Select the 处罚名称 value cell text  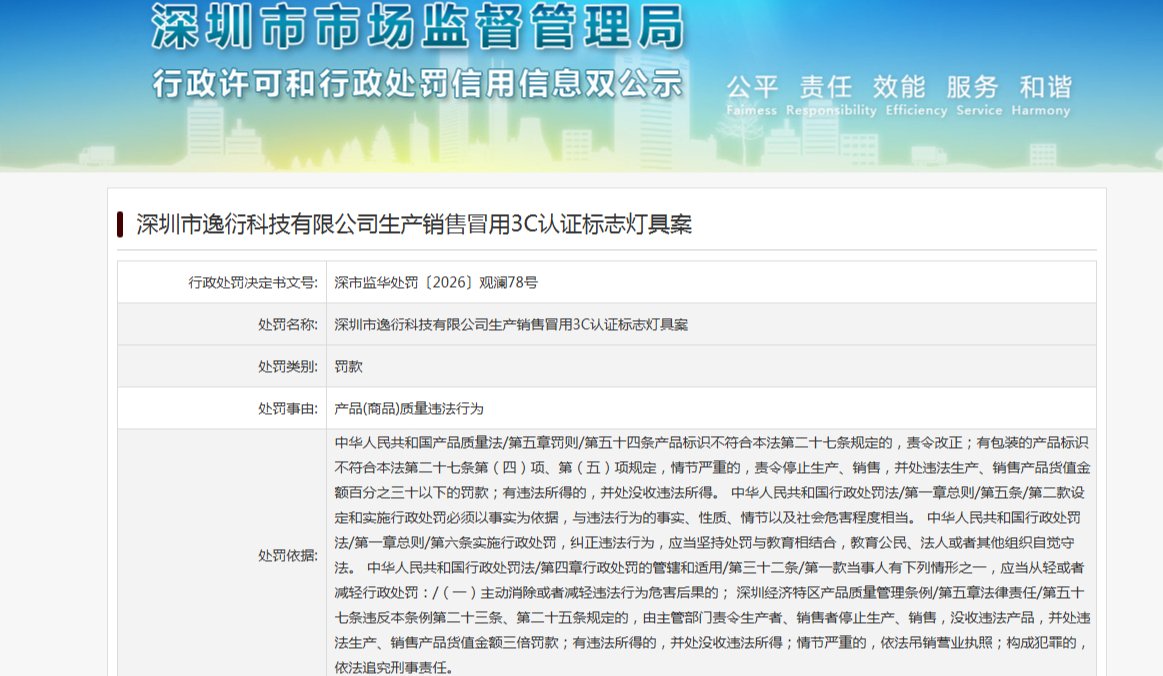pyautogui.click(x=510, y=324)
